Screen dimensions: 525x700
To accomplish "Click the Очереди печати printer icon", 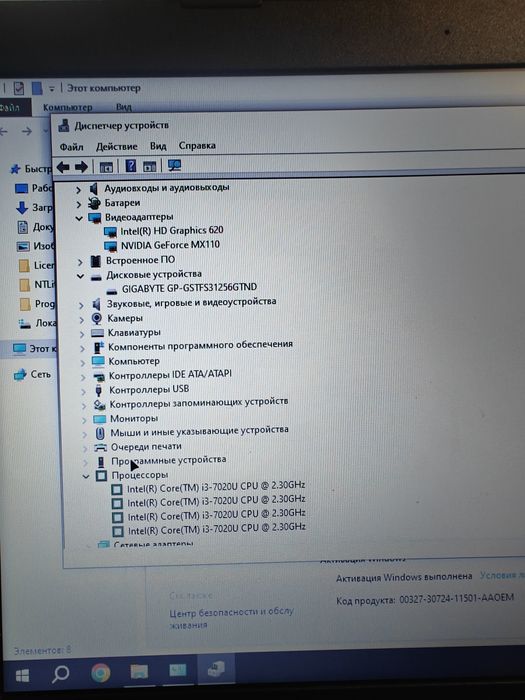I will click(100, 447).
